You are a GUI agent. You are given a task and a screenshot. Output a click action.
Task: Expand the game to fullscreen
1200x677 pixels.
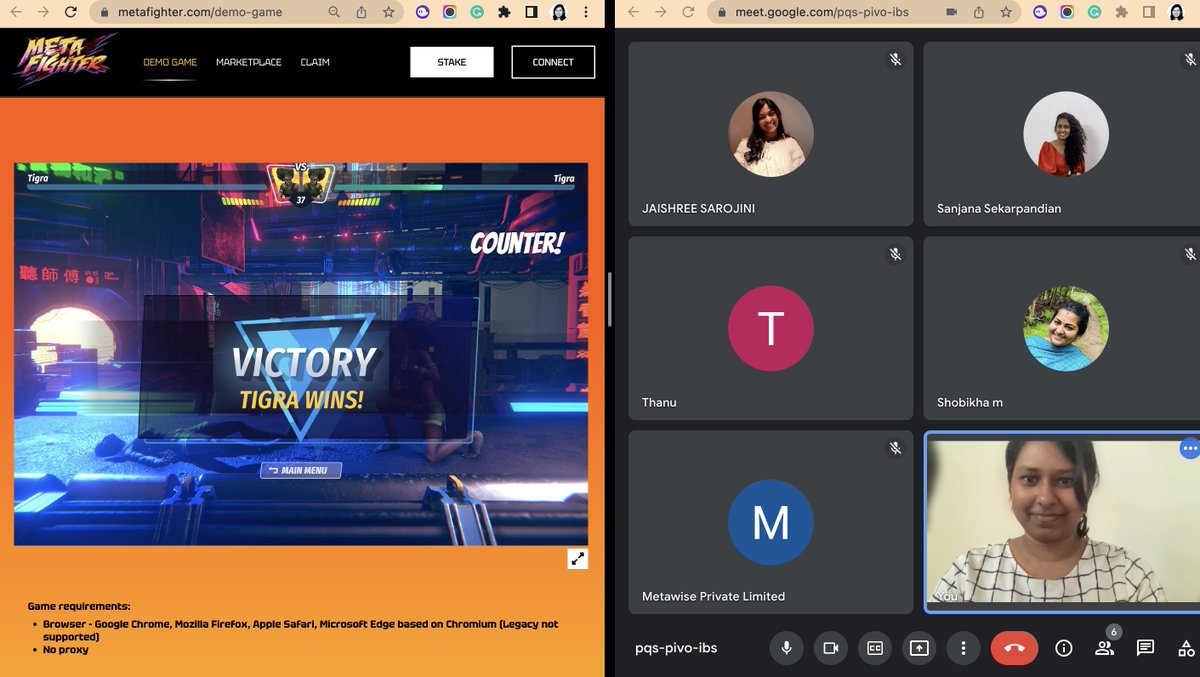click(578, 559)
